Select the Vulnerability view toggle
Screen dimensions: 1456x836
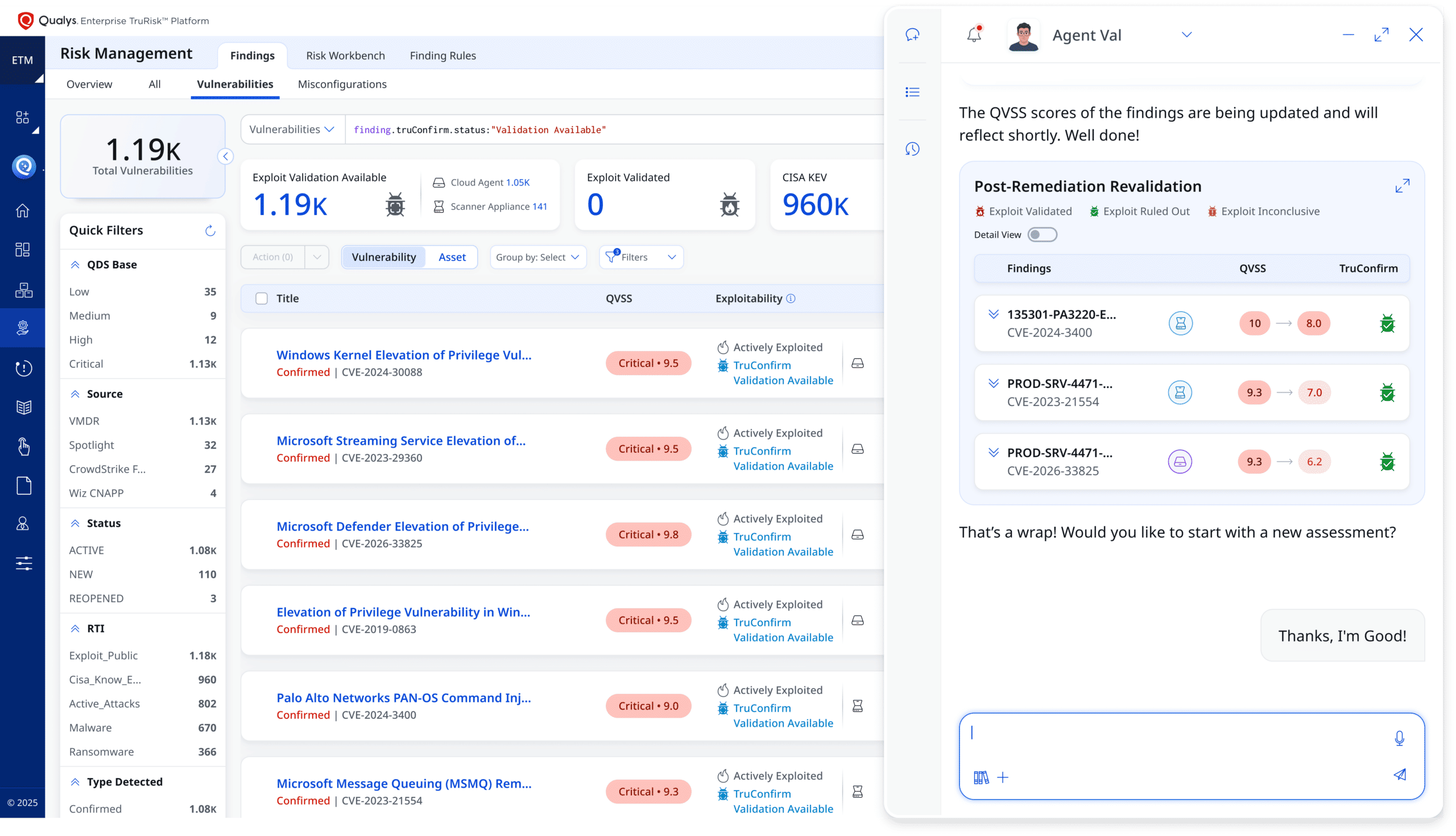[383, 257]
